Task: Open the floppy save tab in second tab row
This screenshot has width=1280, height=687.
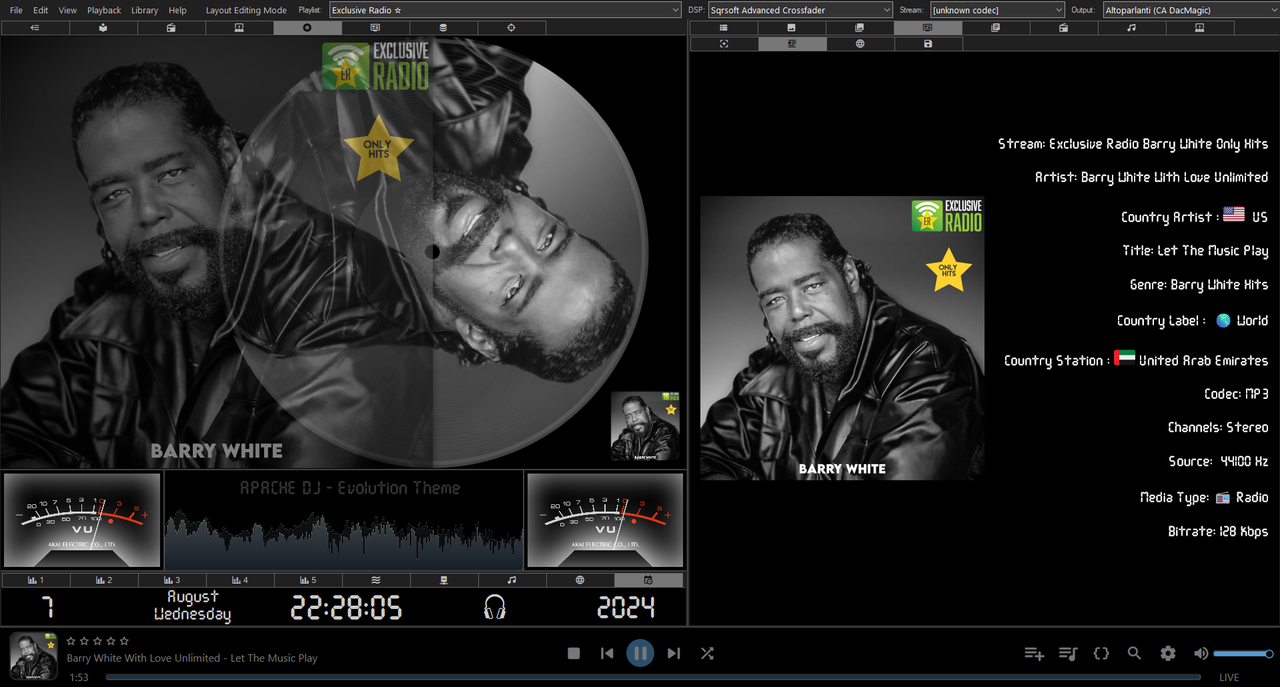Action: click(928, 44)
